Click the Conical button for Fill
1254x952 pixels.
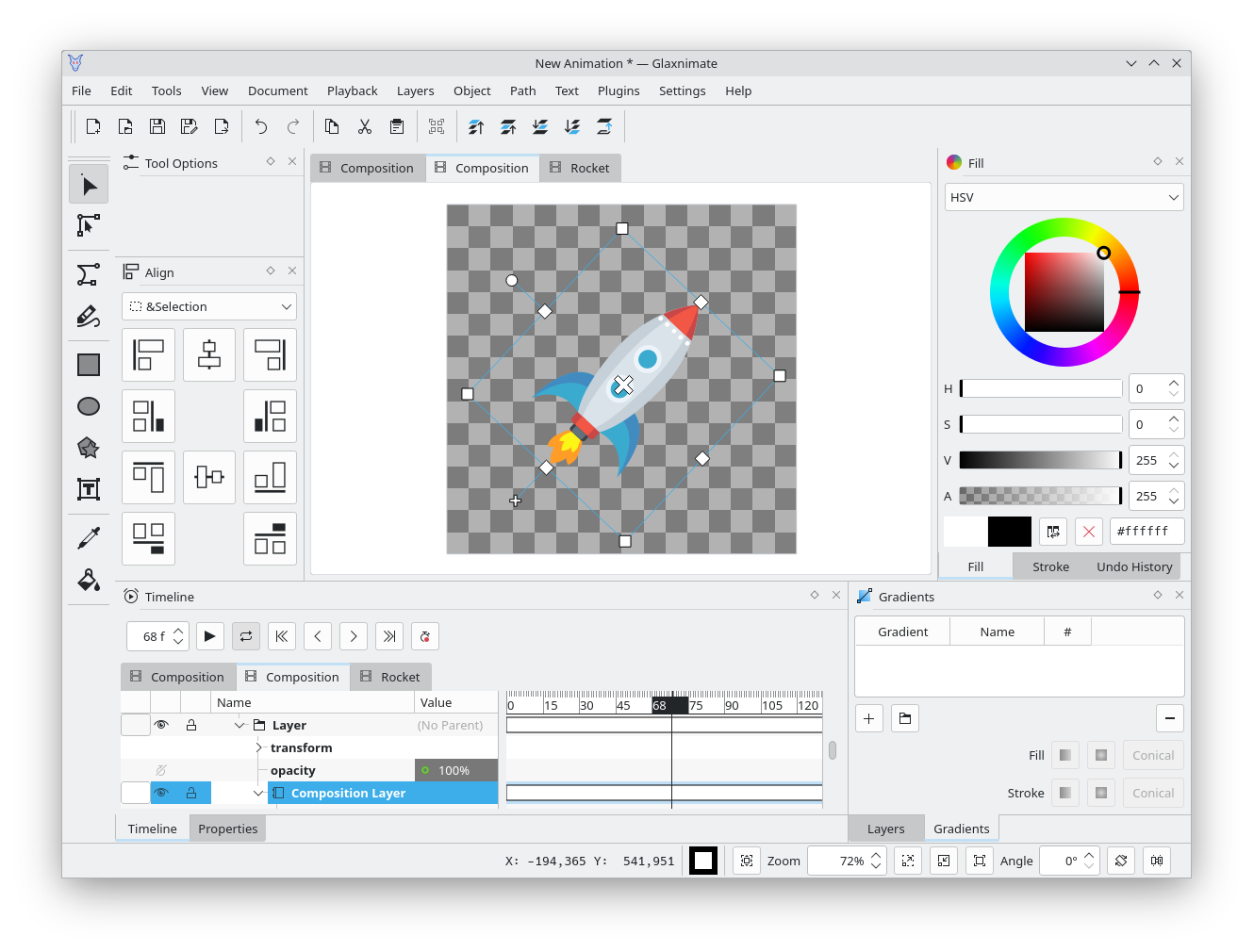(1152, 756)
